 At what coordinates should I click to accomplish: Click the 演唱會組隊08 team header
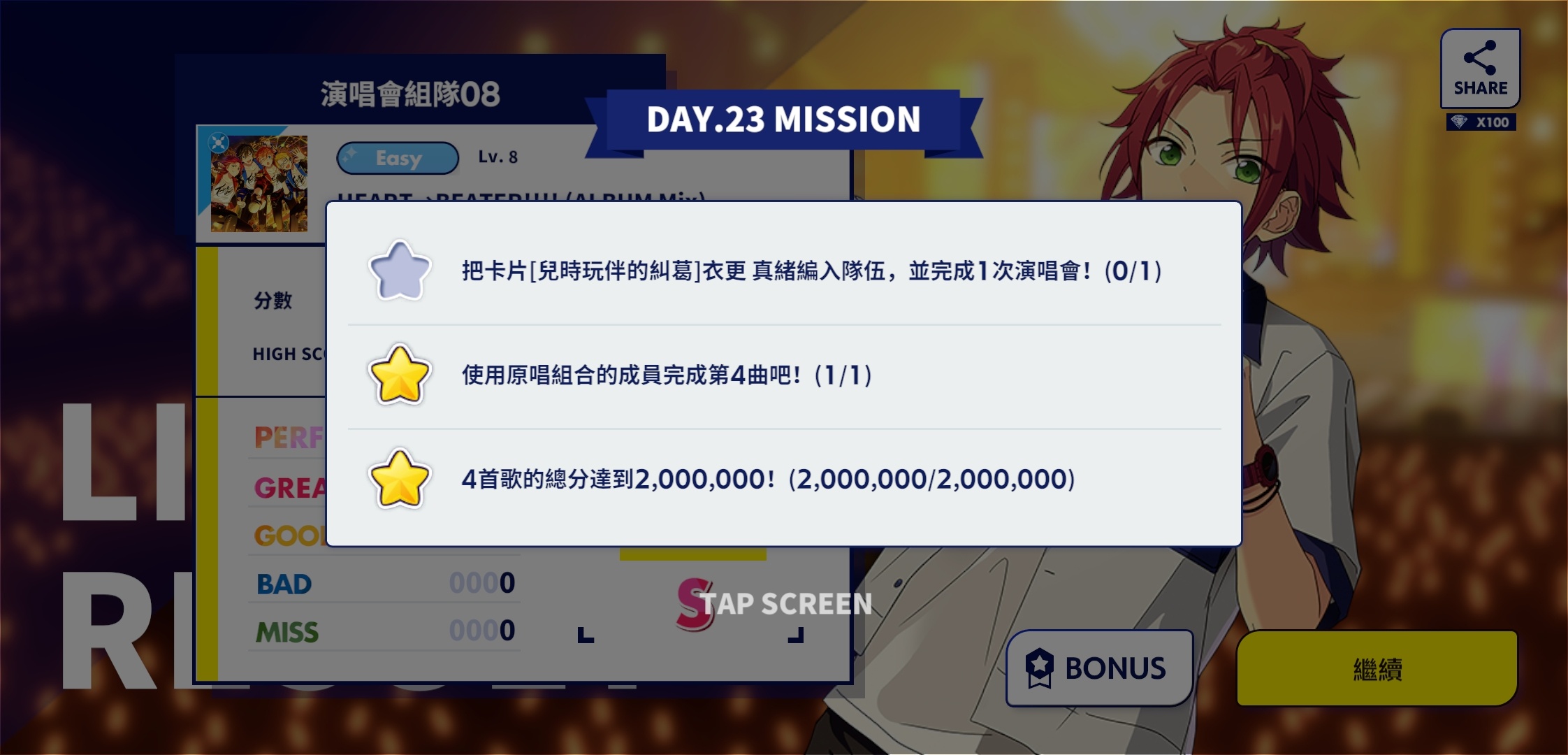pos(410,94)
